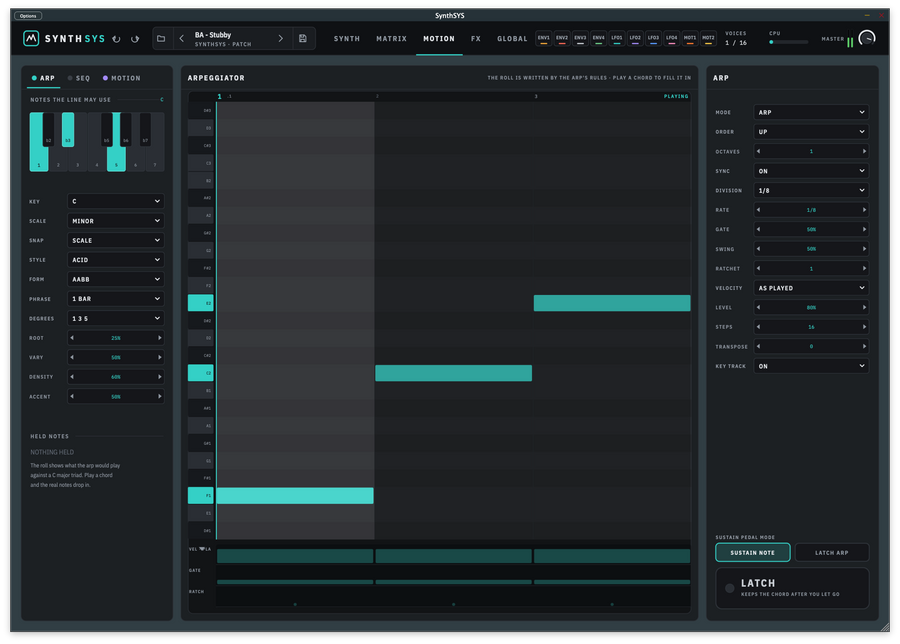Load the next patch with right chevron
The image size is (900, 644).
pyautogui.click(x=281, y=38)
